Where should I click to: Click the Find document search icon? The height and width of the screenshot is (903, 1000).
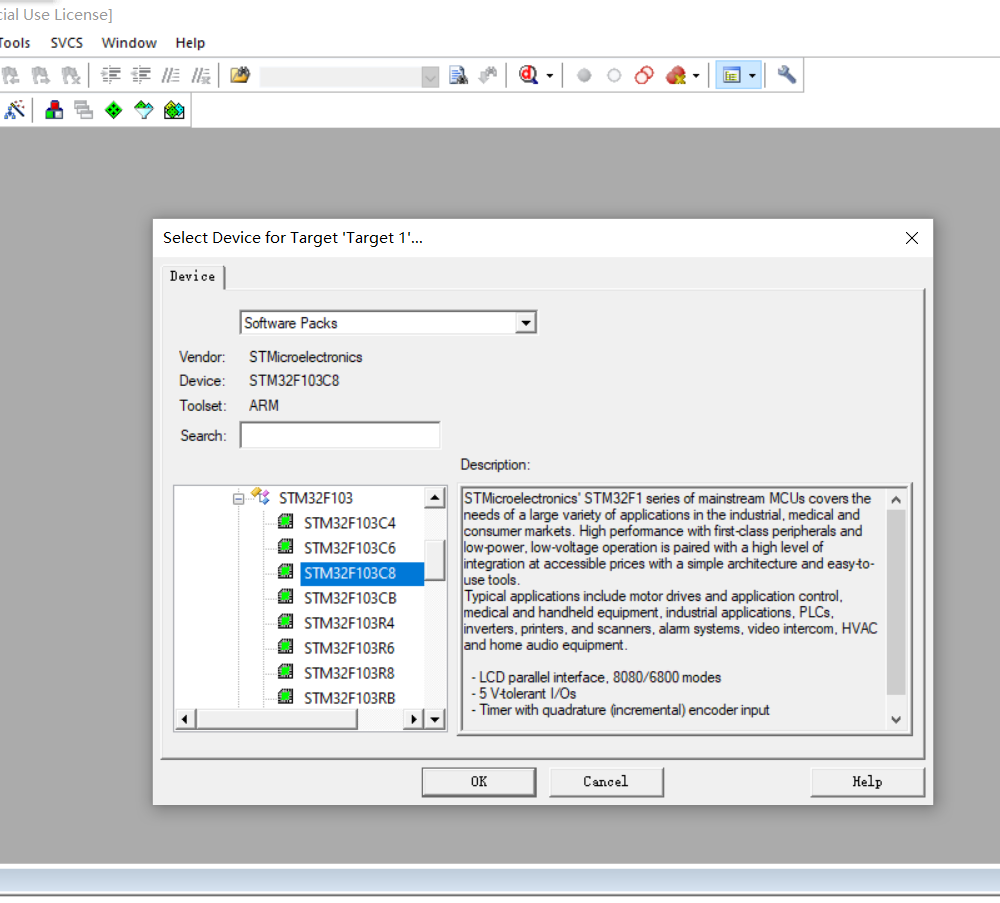pos(458,75)
